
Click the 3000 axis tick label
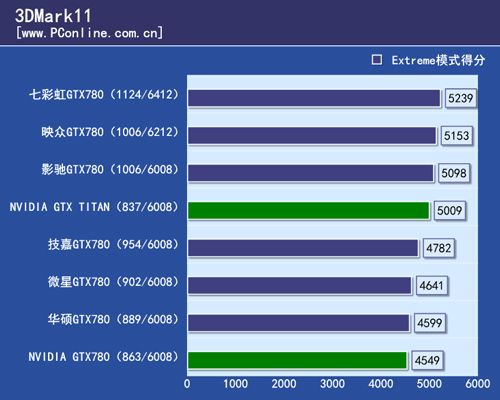pyautogui.click(x=332, y=384)
